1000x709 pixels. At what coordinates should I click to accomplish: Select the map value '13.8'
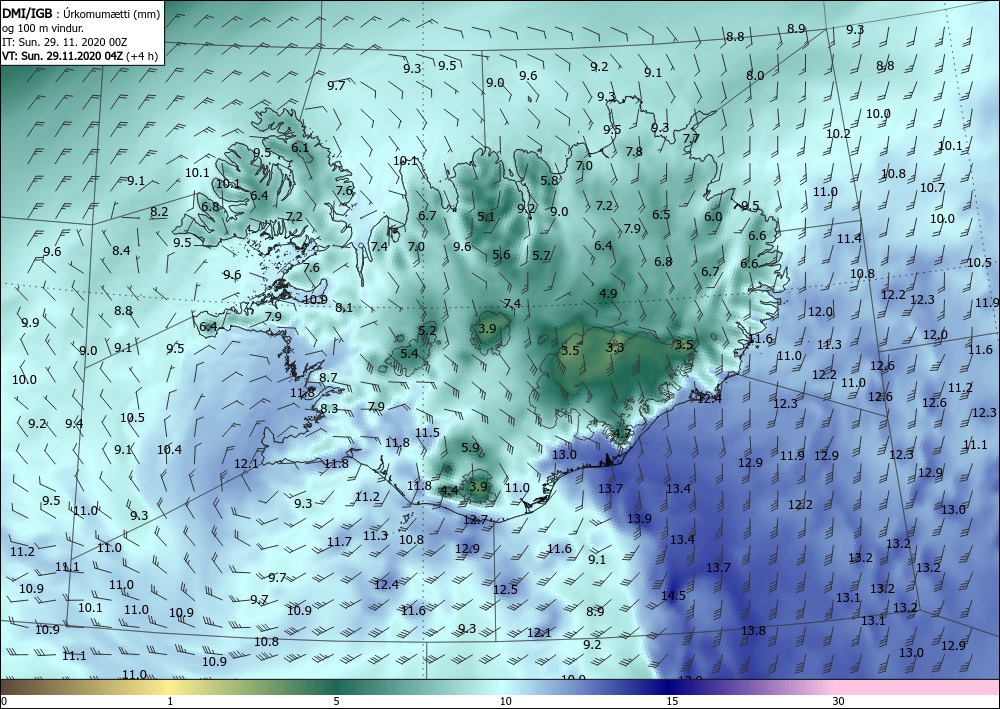coord(753,630)
